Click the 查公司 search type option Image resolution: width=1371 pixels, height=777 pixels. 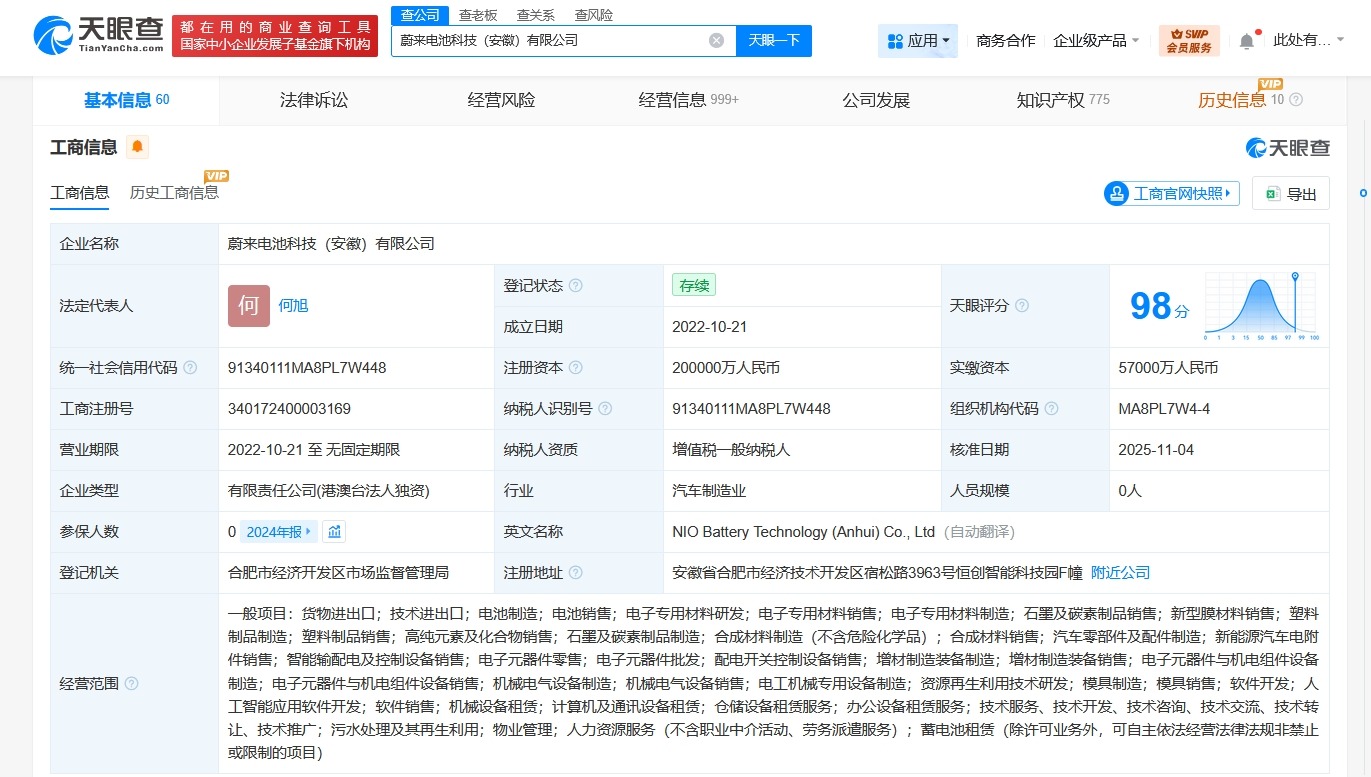[x=419, y=14]
